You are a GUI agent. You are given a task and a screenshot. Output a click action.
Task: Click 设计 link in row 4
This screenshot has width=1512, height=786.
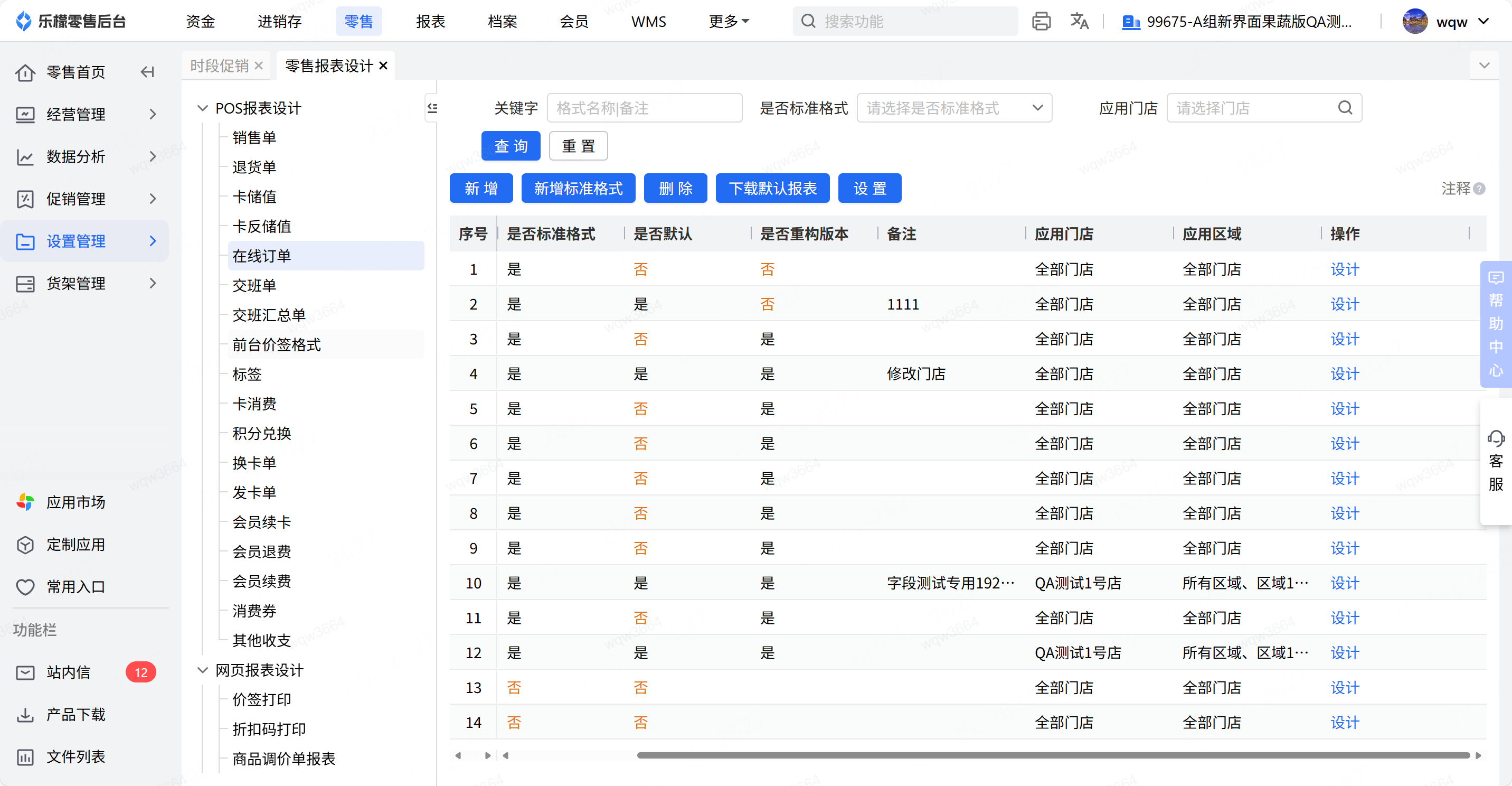click(x=1344, y=373)
